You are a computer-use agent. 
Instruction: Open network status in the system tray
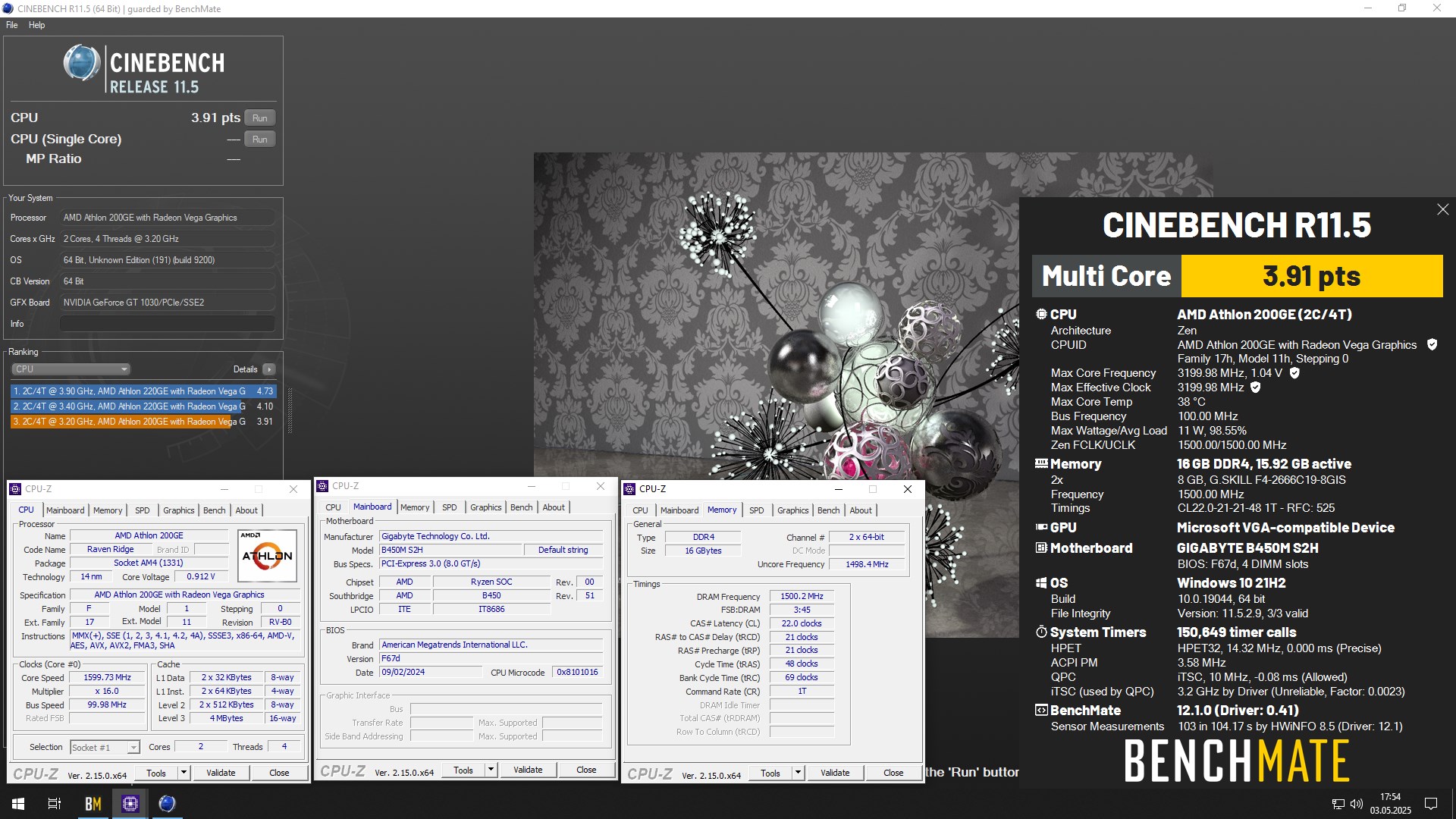1338,804
